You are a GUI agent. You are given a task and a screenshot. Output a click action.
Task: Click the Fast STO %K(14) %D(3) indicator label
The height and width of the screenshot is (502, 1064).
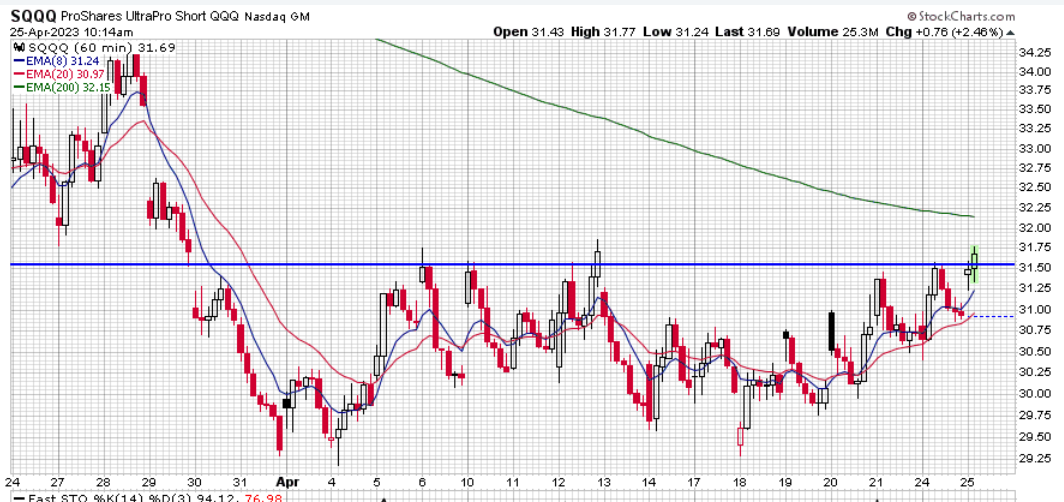[110, 498]
